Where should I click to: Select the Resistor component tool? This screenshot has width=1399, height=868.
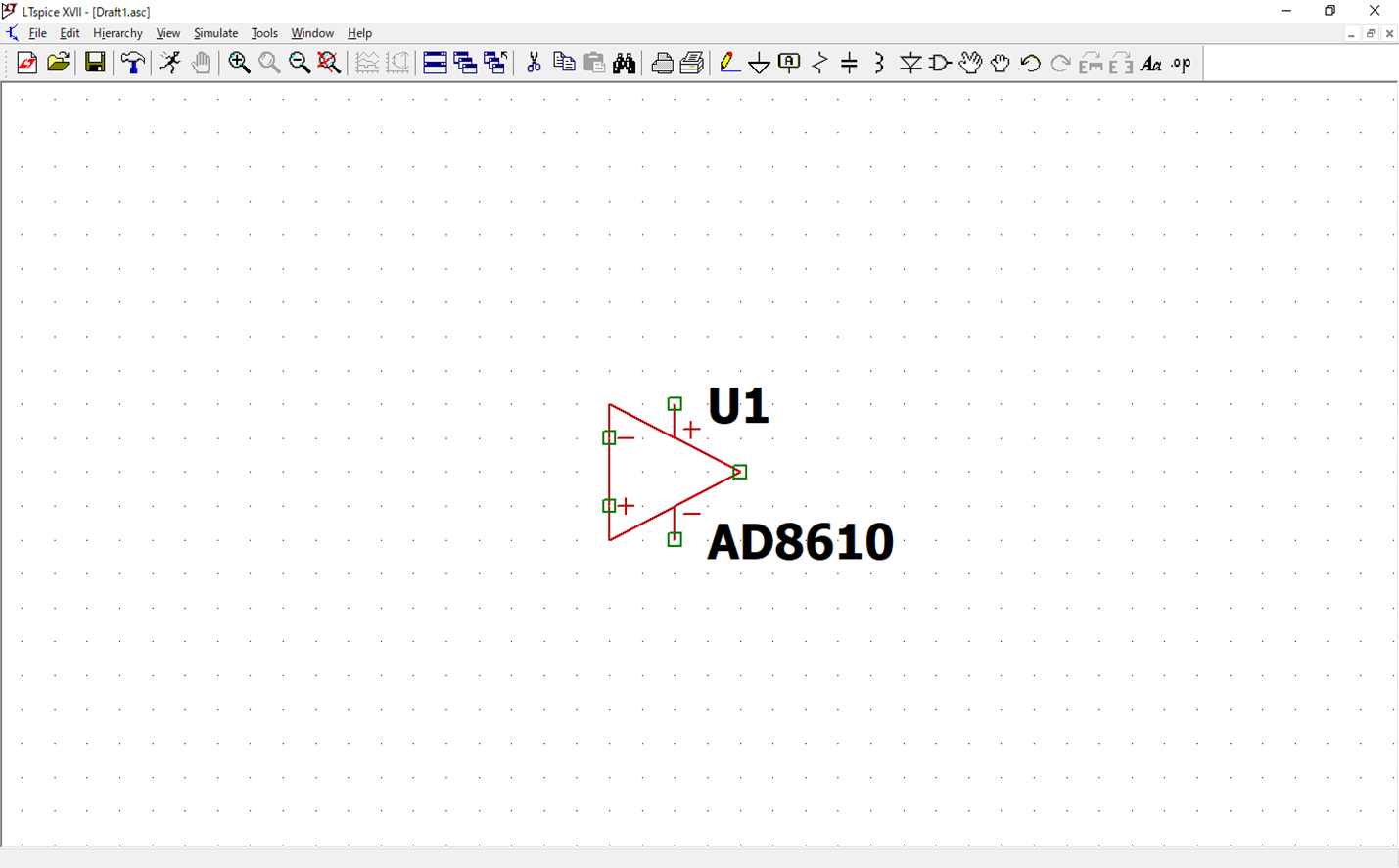click(819, 64)
